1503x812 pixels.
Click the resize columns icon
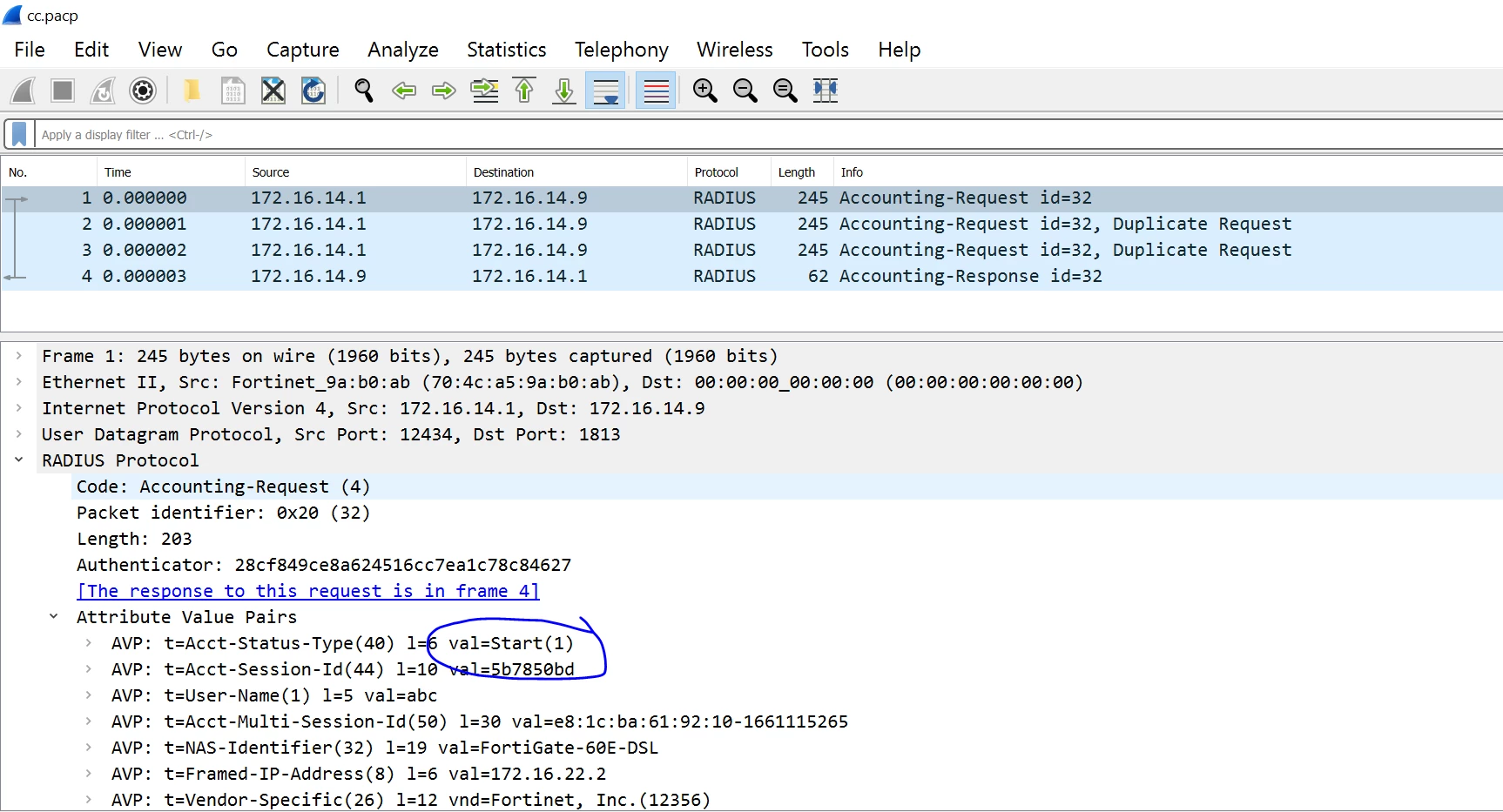point(825,91)
